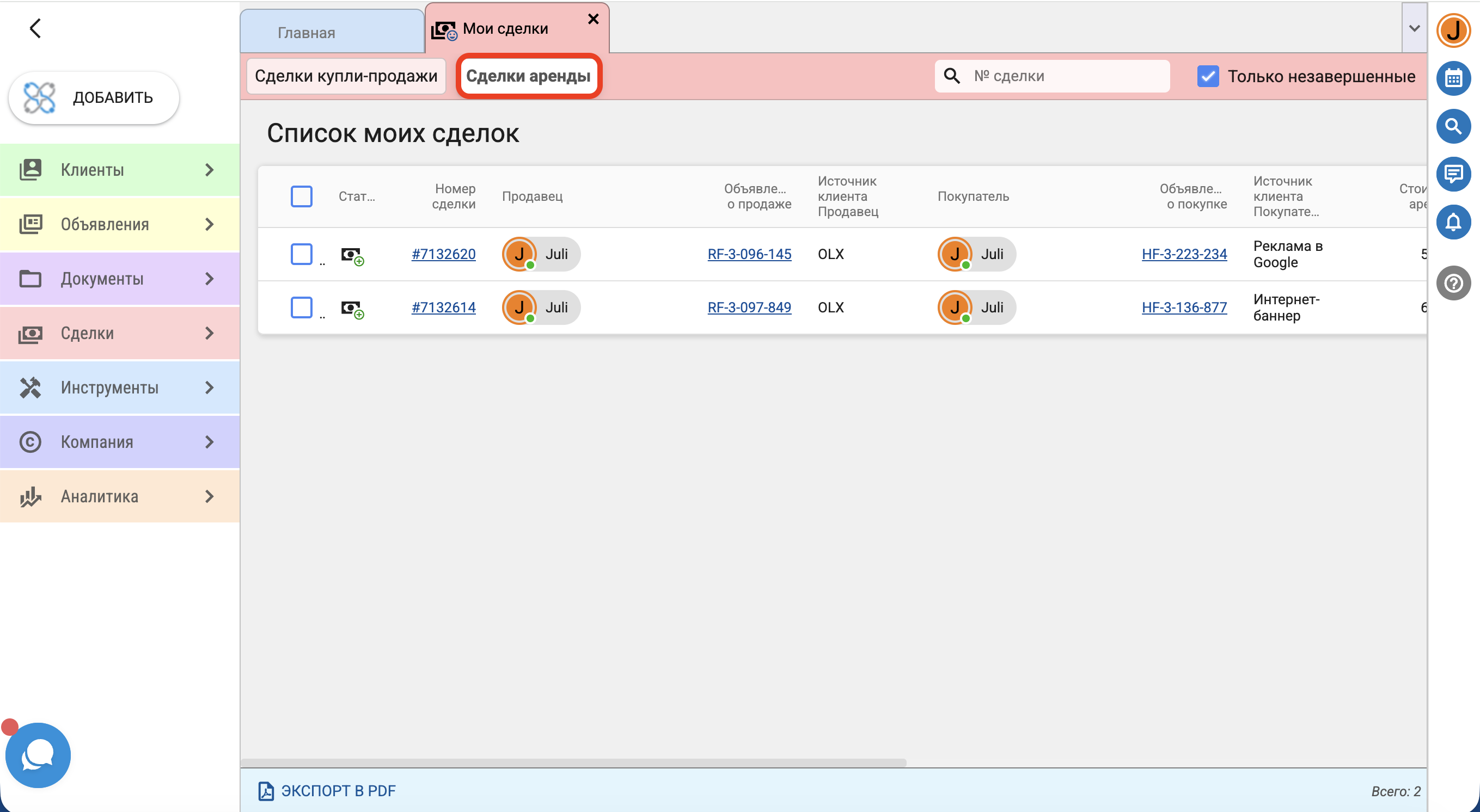Expand the Аналитика sidebar section
Image resolution: width=1480 pixels, height=812 pixels.
coord(119,496)
